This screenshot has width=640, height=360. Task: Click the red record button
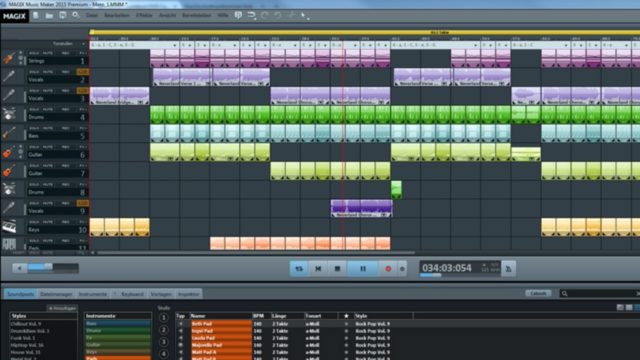tap(388, 269)
